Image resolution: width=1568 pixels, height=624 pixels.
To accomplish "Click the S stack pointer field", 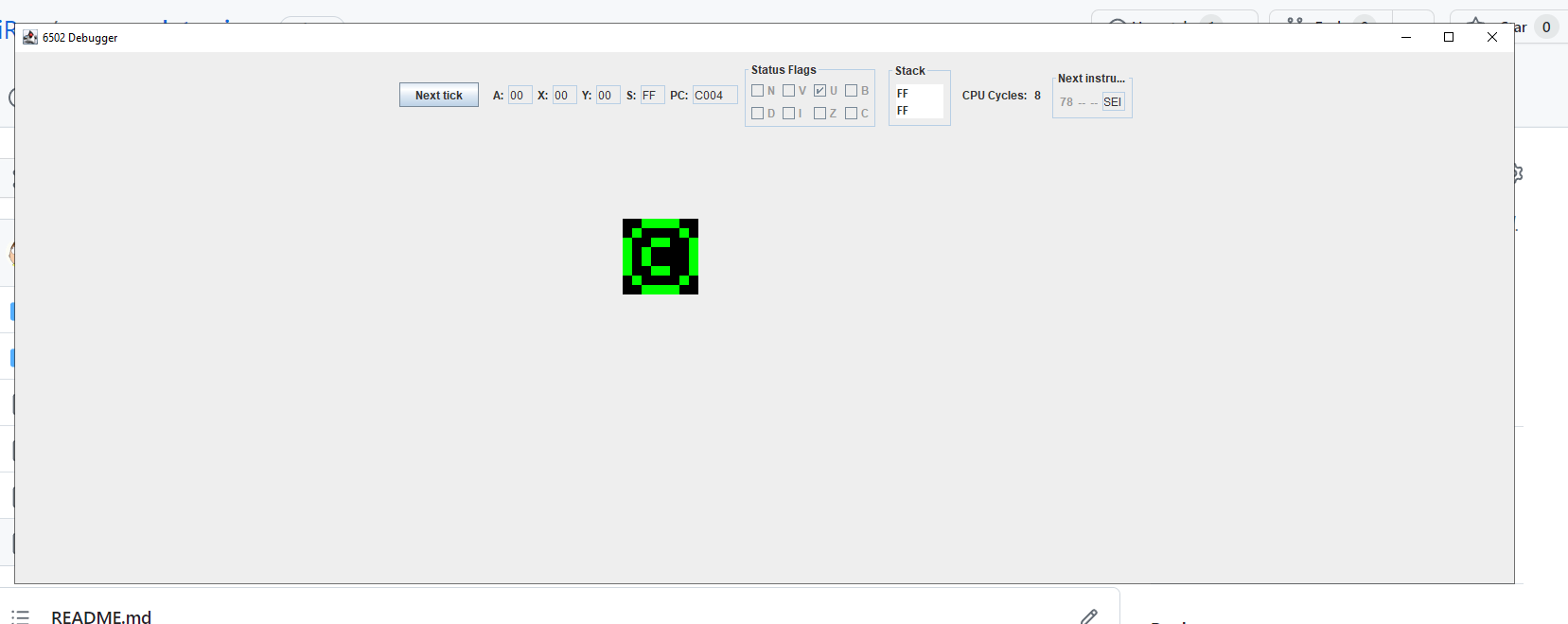I will click(x=652, y=95).
